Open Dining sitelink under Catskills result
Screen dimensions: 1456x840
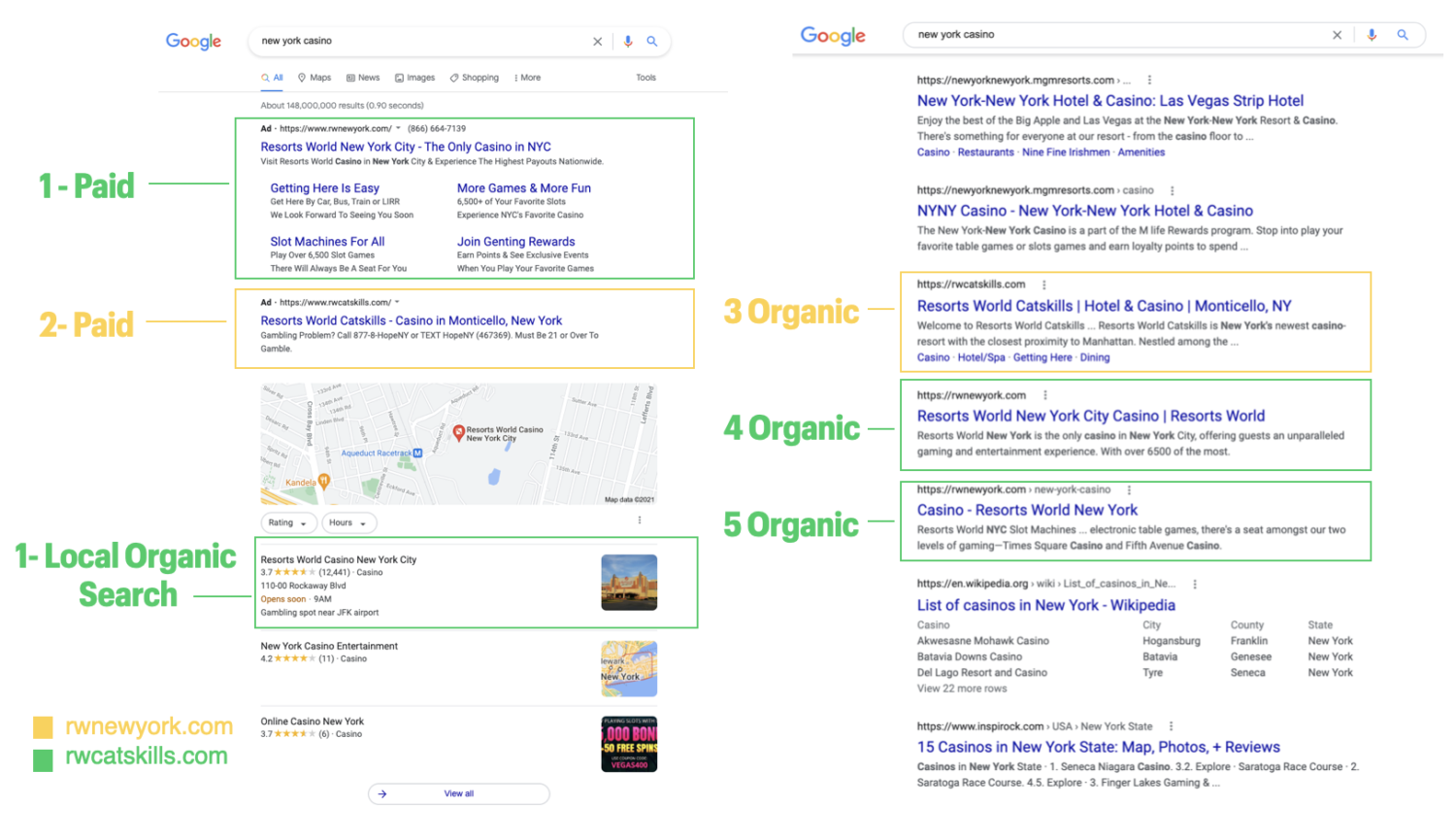(1095, 357)
